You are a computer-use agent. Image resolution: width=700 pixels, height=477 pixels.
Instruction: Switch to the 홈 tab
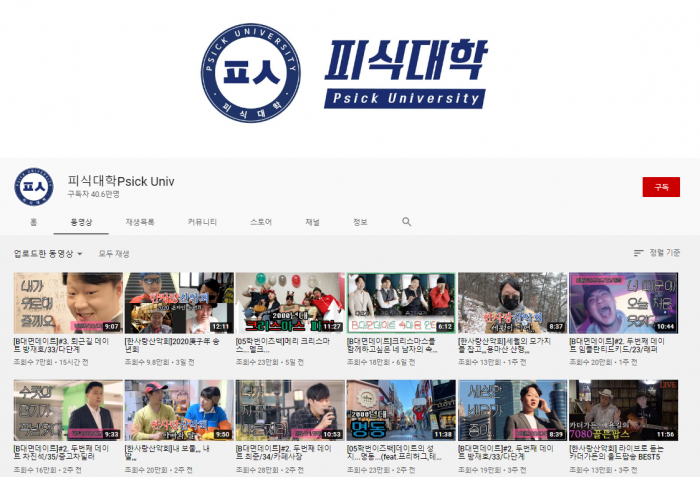[33, 222]
